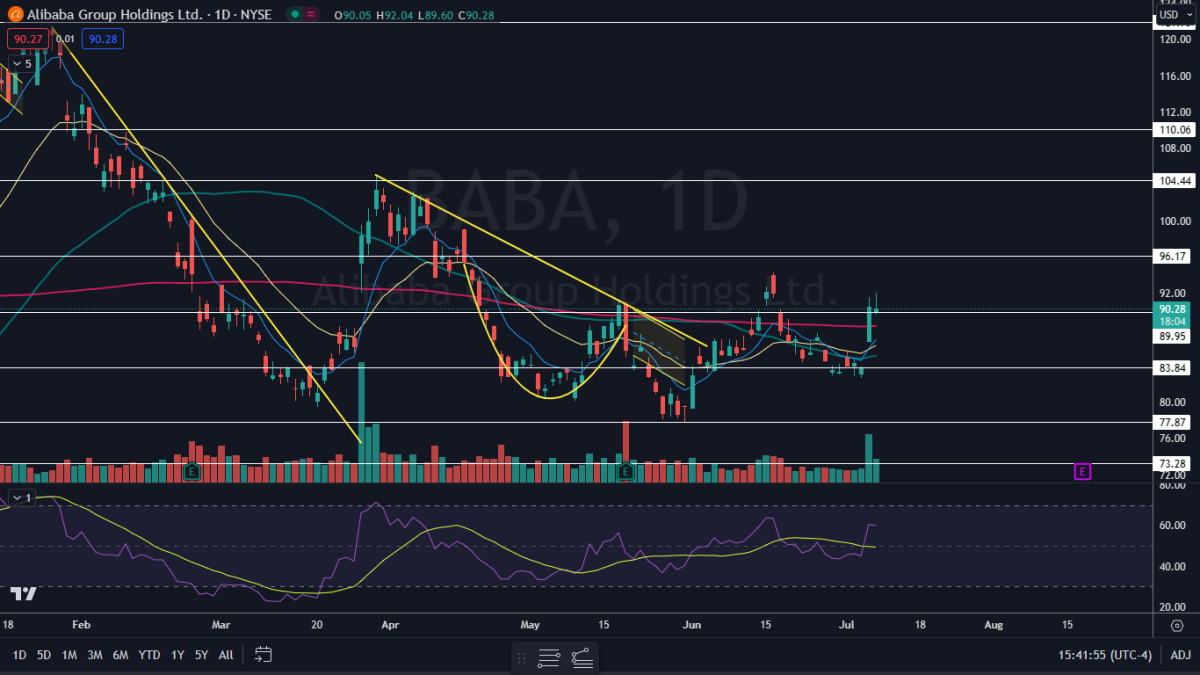Image resolution: width=1200 pixels, height=675 pixels.
Task: Open chart settings via the hexagon gear icon
Action: point(1177,625)
